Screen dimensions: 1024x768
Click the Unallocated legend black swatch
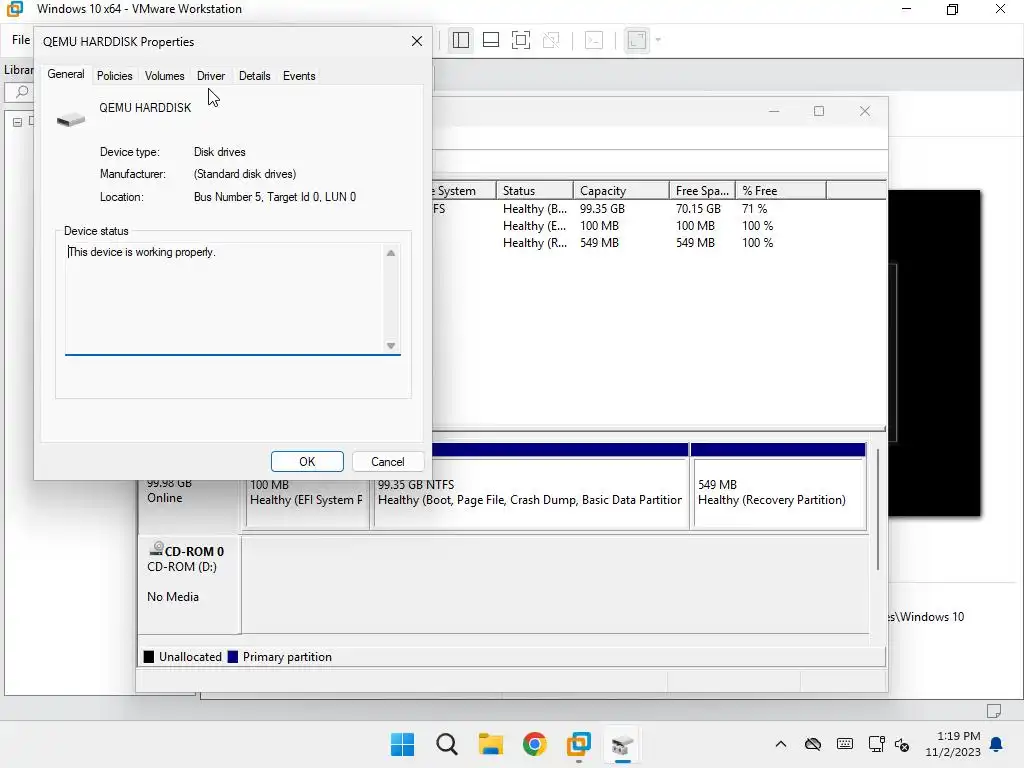[x=149, y=657]
